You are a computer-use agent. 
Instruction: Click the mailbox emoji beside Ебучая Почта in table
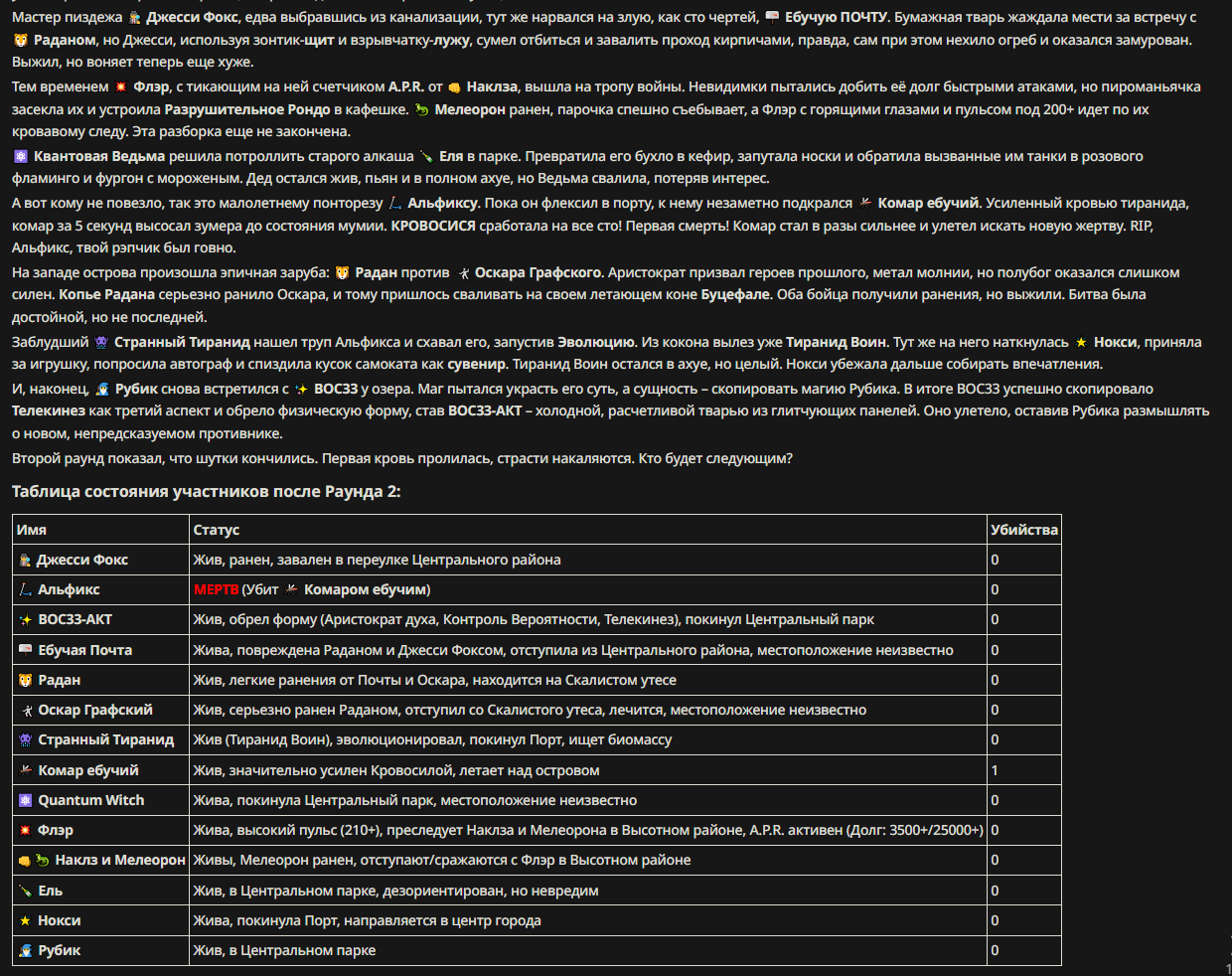click(x=26, y=650)
